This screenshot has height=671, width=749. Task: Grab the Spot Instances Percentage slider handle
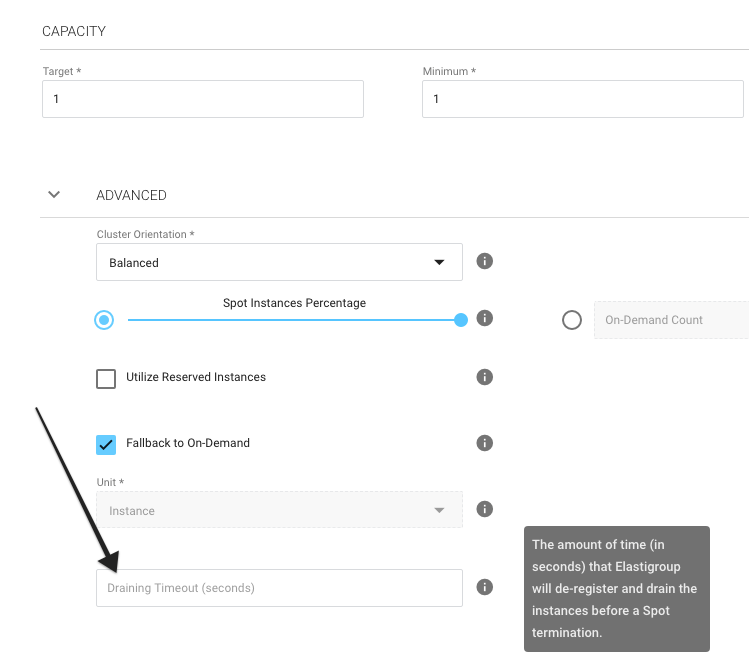pos(461,320)
